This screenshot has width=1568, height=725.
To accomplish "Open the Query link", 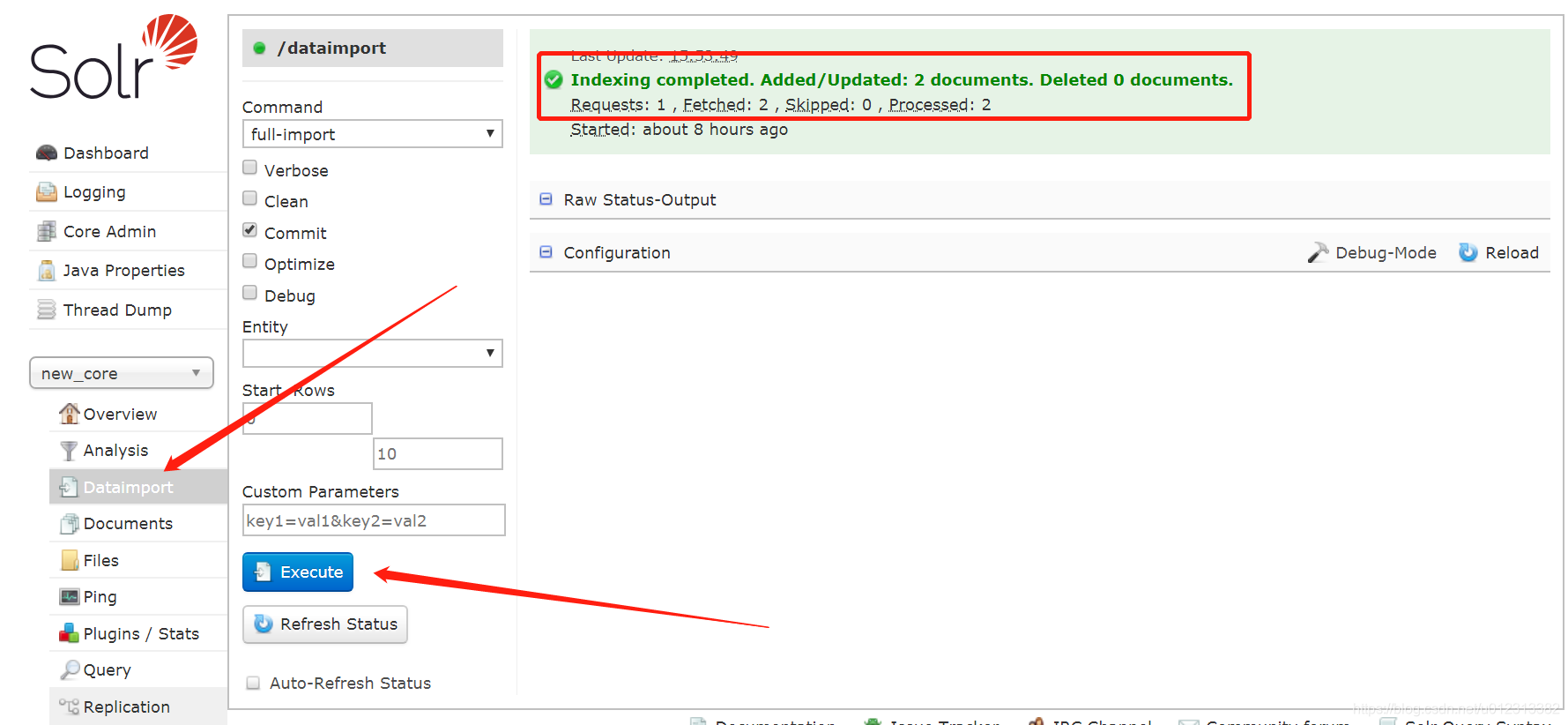I will [x=107, y=670].
